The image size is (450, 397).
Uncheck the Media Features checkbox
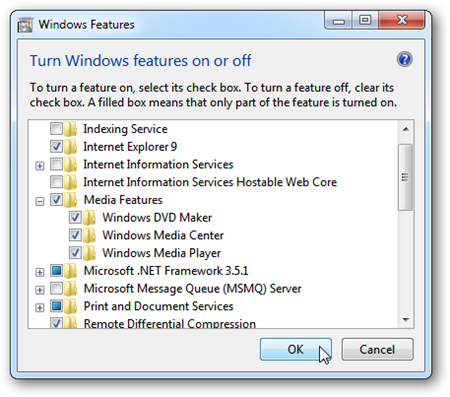(56, 200)
